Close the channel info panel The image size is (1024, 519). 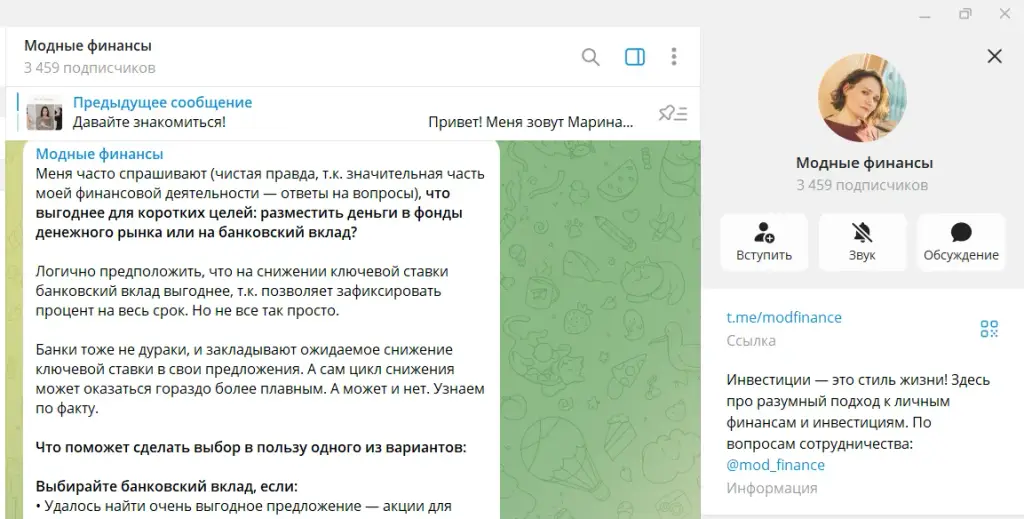tap(994, 56)
